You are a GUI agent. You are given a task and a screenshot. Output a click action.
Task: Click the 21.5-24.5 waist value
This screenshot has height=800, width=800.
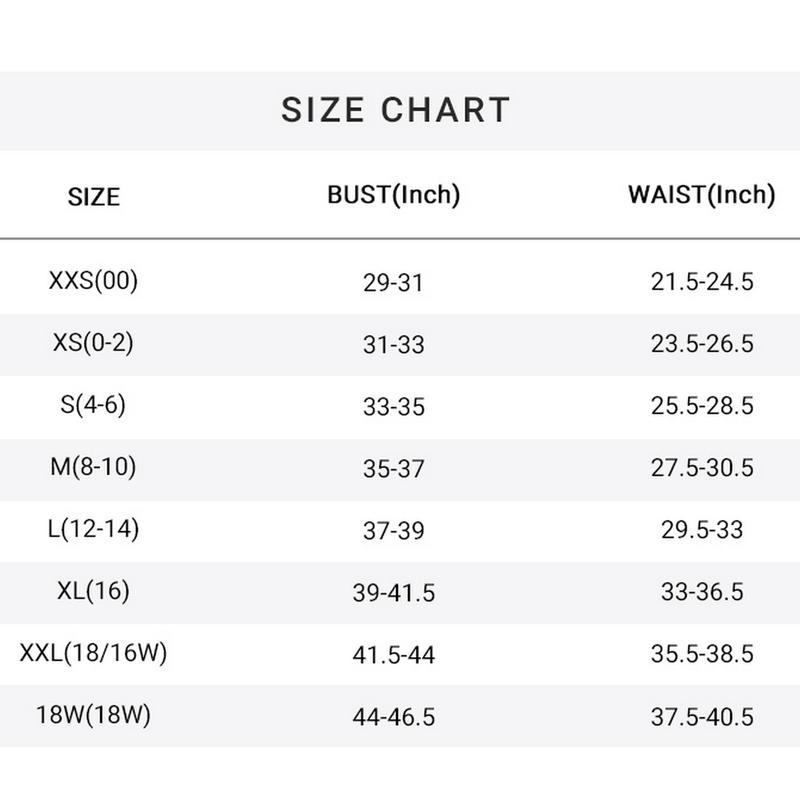coord(701,283)
